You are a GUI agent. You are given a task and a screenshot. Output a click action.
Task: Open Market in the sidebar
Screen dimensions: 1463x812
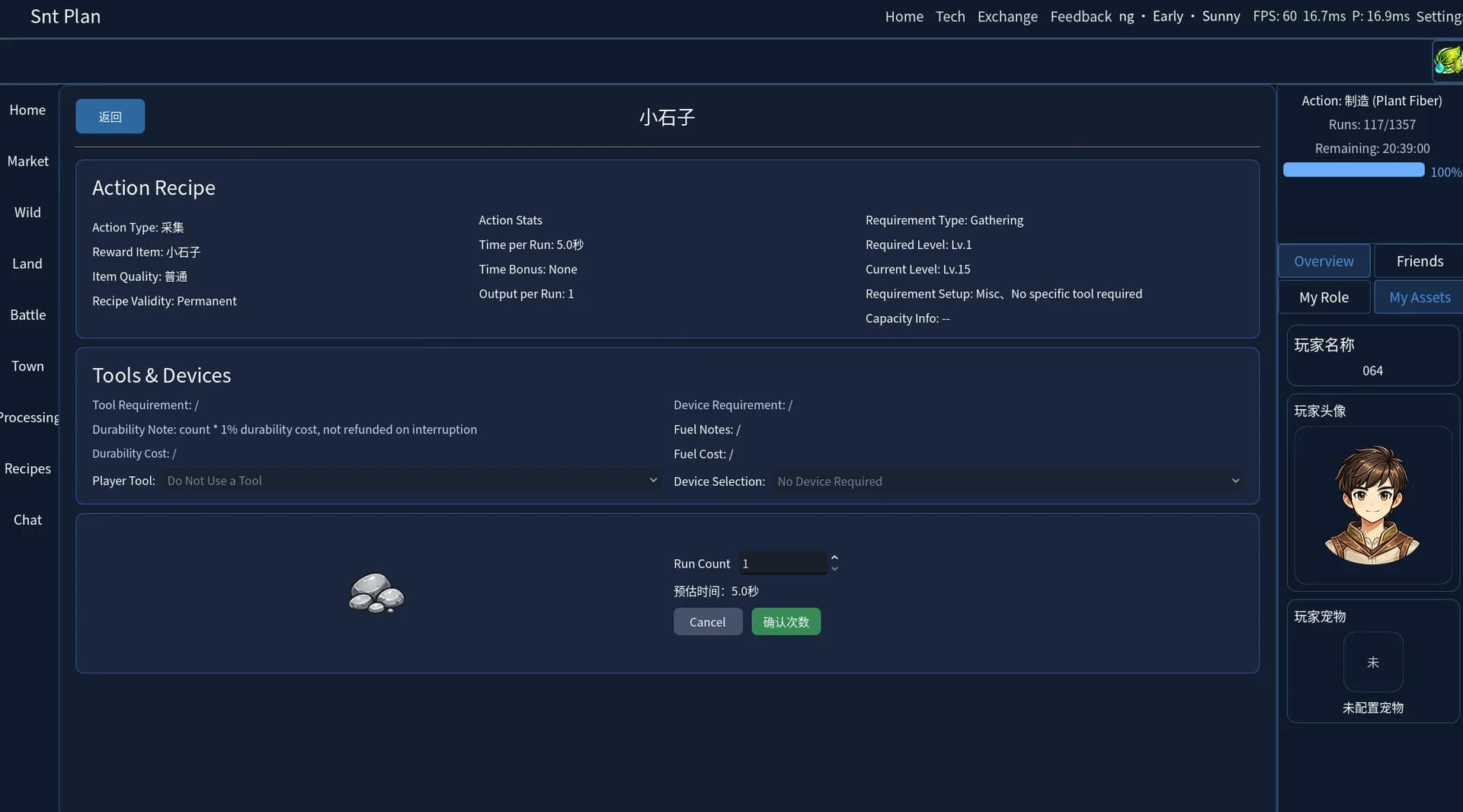tap(27, 161)
